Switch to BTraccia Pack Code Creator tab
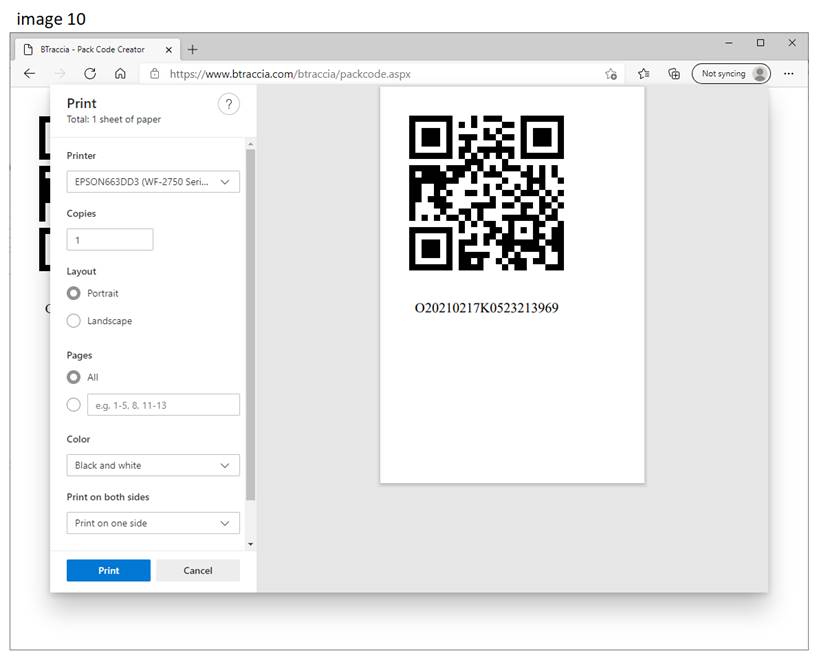This screenshot has height=662, width=817. pyautogui.click(x=93, y=49)
